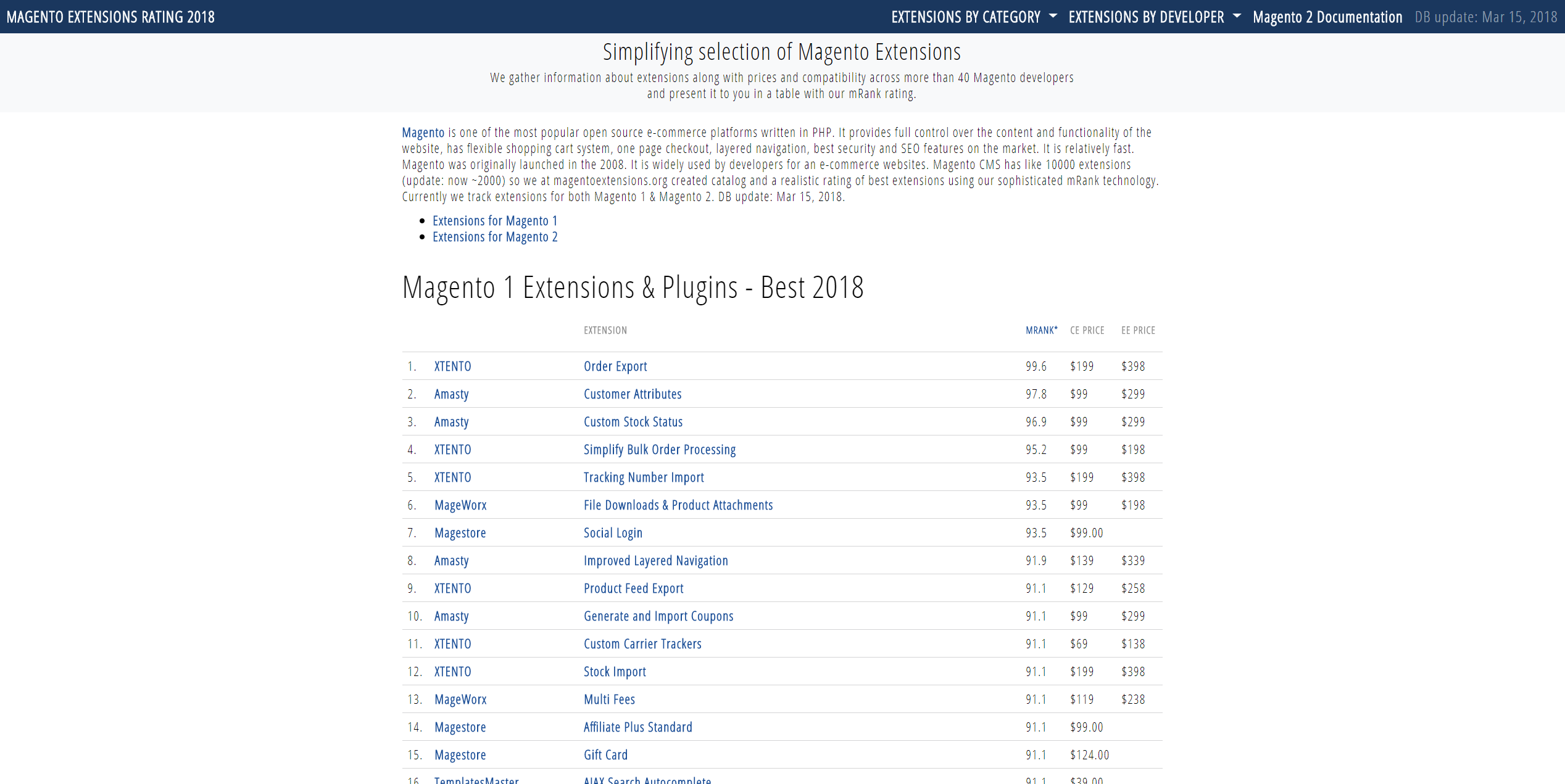Open the MageWorx developer page in row 6
The height and width of the screenshot is (784, 1565).
click(x=460, y=505)
